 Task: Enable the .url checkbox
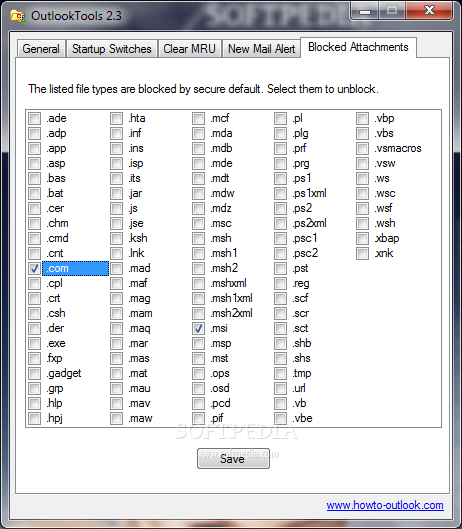[280, 388]
